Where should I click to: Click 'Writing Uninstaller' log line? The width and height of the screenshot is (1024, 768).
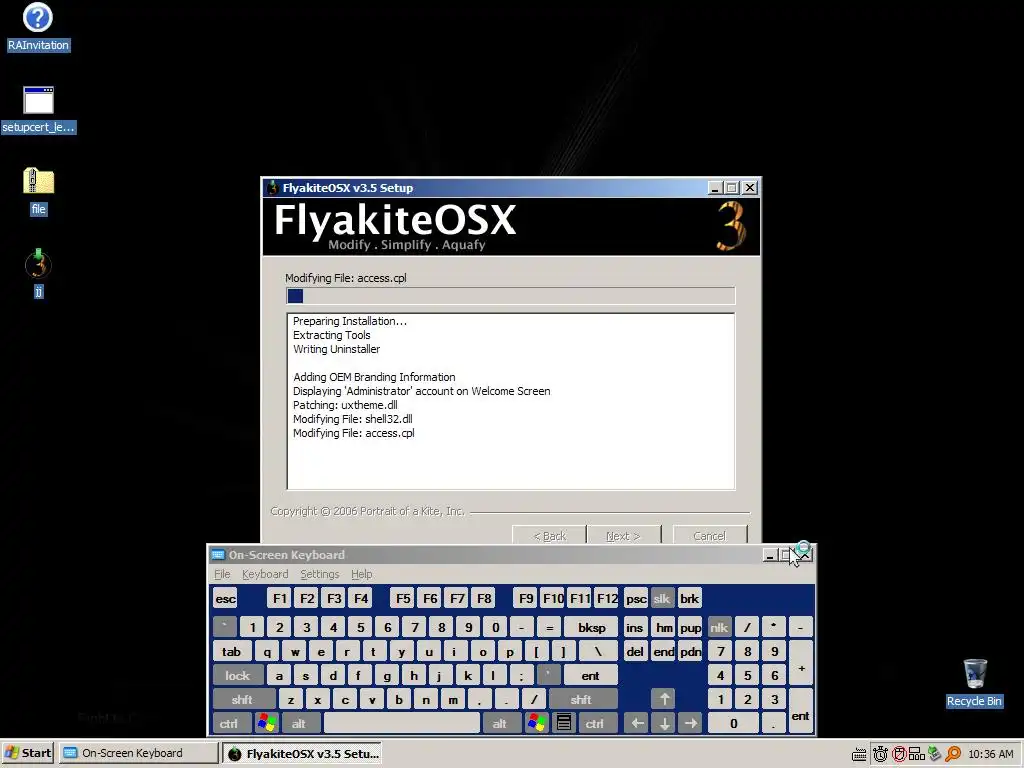[x=336, y=349]
